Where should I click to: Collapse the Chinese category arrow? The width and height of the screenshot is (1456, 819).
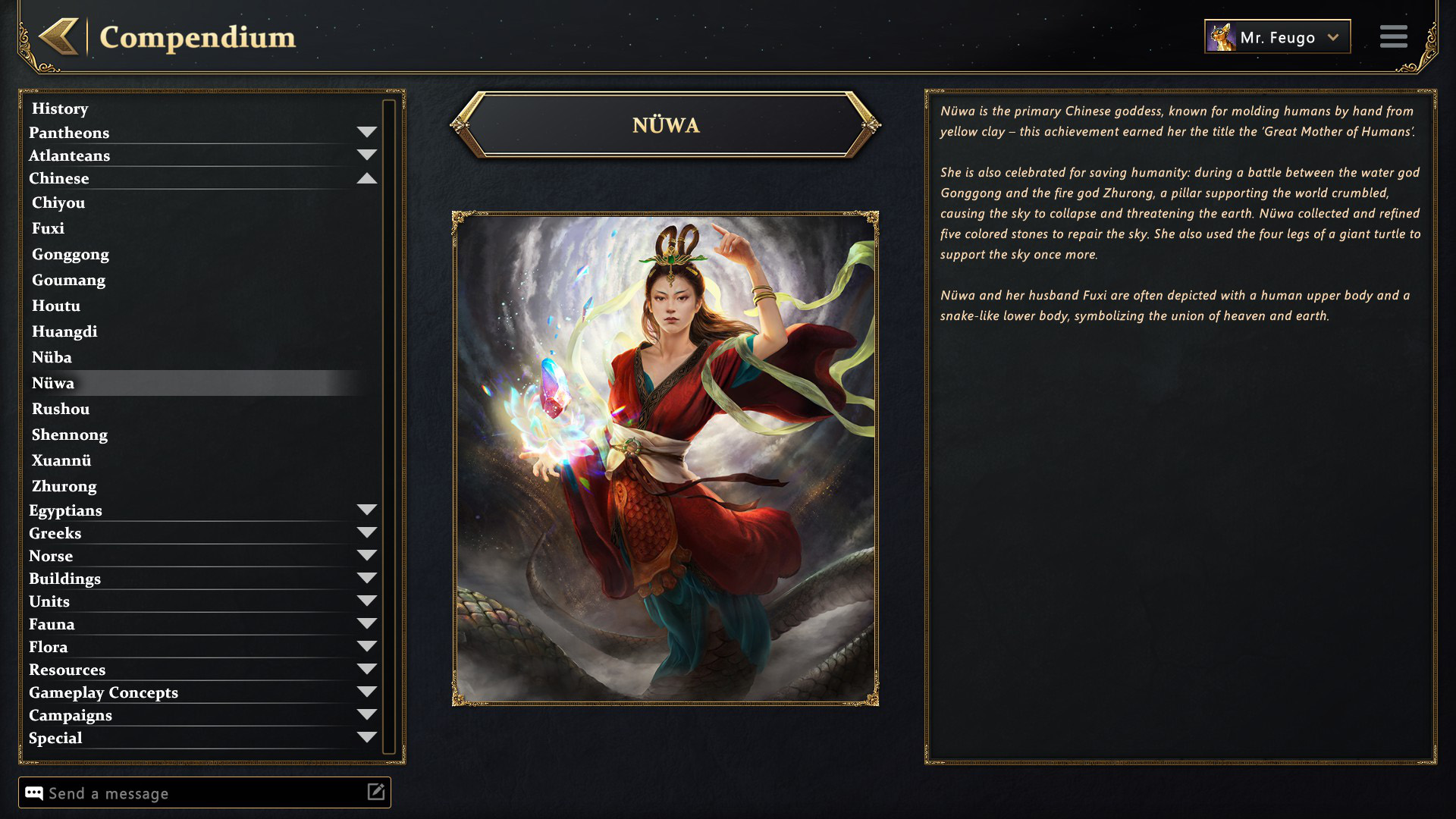tap(367, 178)
